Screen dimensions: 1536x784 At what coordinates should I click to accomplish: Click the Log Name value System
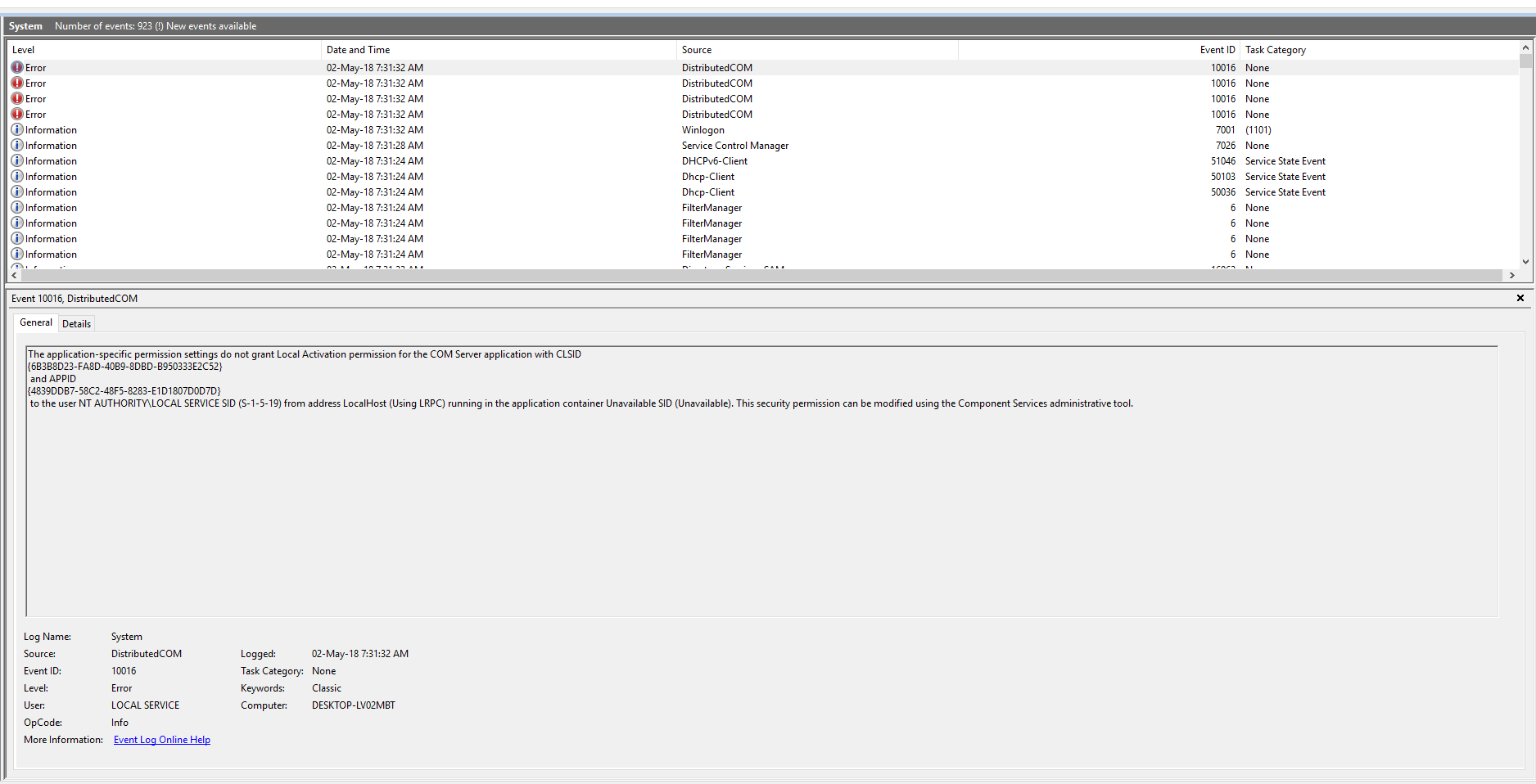coord(127,637)
